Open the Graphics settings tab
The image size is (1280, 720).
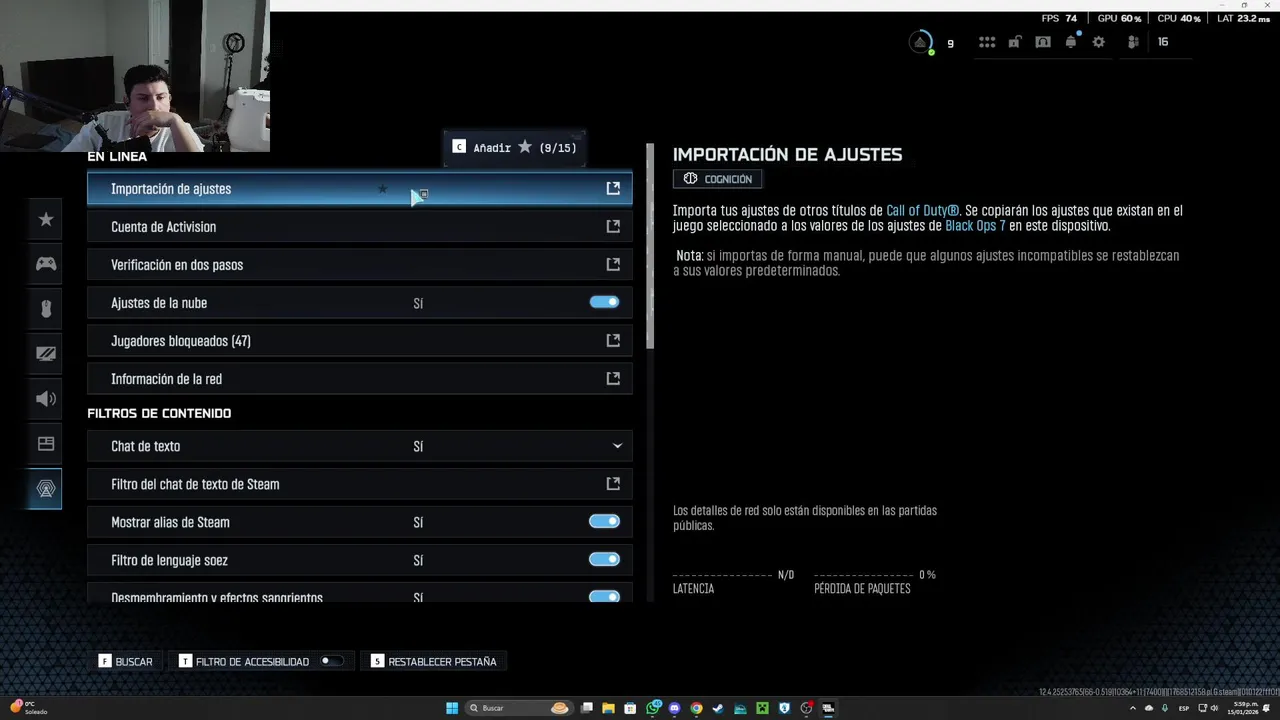(45, 354)
